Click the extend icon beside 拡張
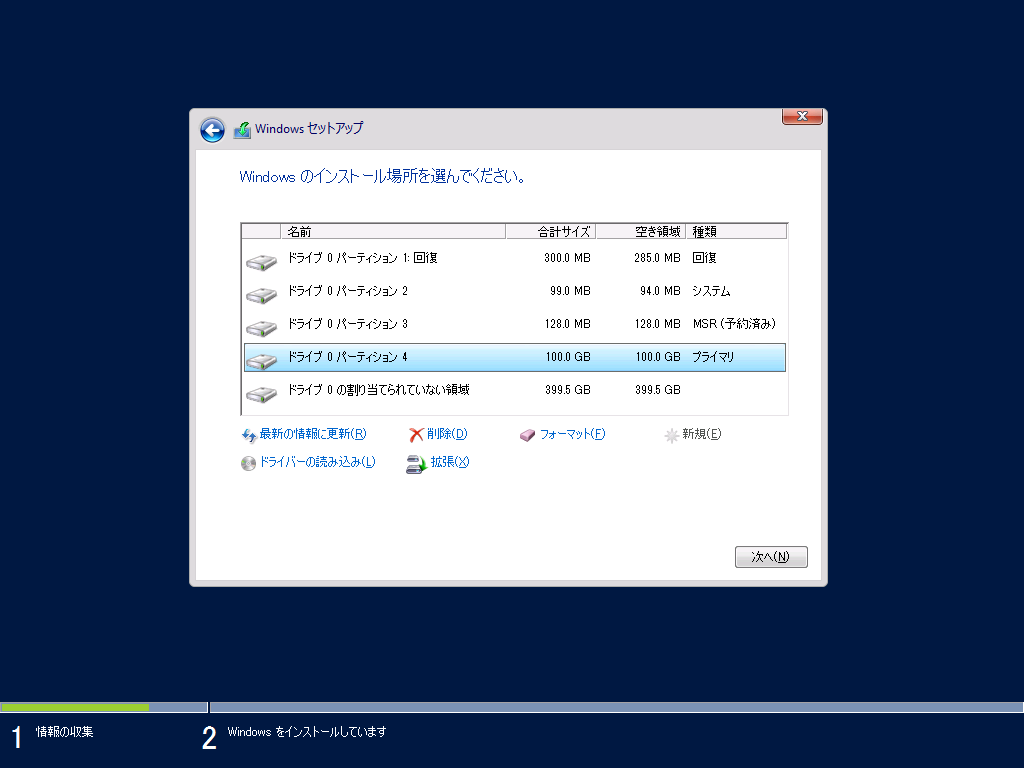1024x768 pixels. (x=414, y=463)
